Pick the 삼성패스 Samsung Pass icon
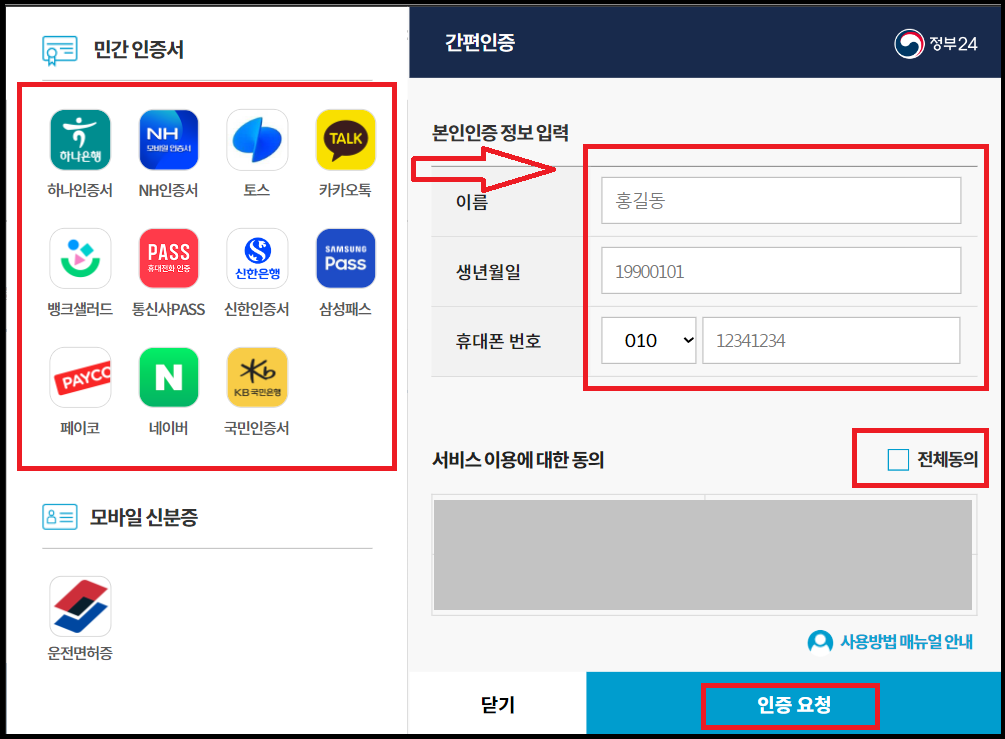The height and width of the screenshot is (739, 1005). click(x=345, y=258)
